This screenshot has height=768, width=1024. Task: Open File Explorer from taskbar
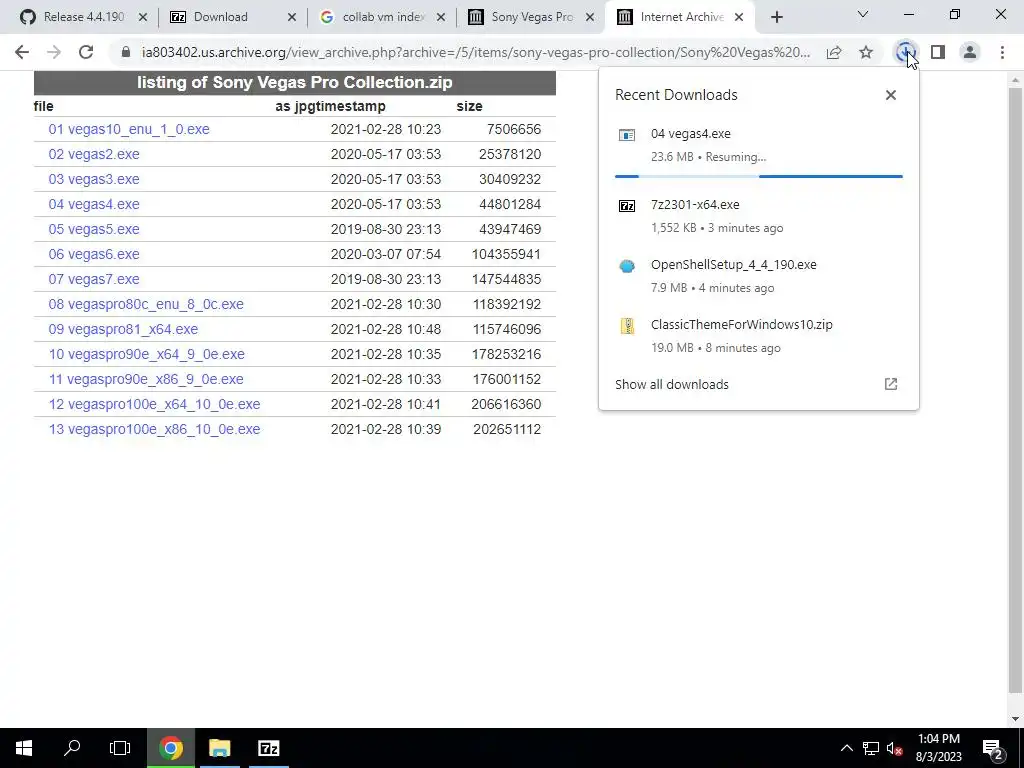pos(220,748)
